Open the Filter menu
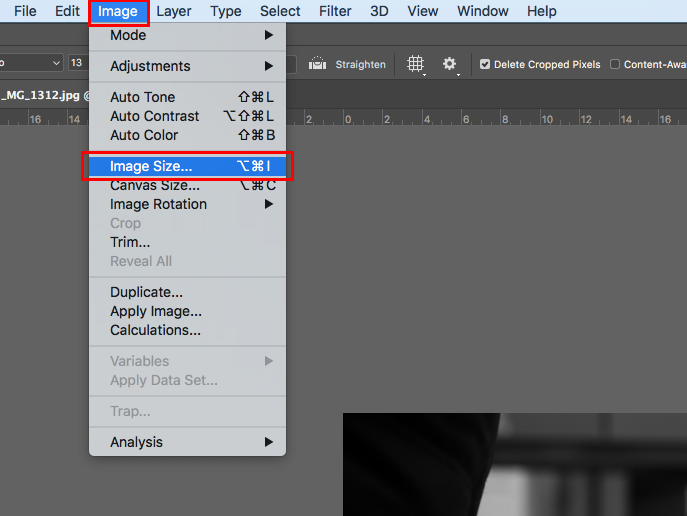 pyautogui.click(x=335, y=11)
